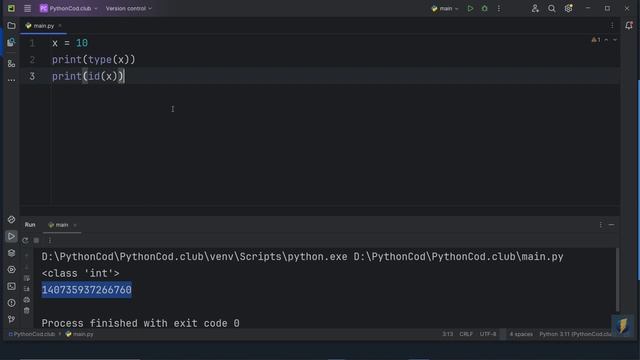
Task: Open Search Everywhere magnifier icon
Action: point(551,8)
